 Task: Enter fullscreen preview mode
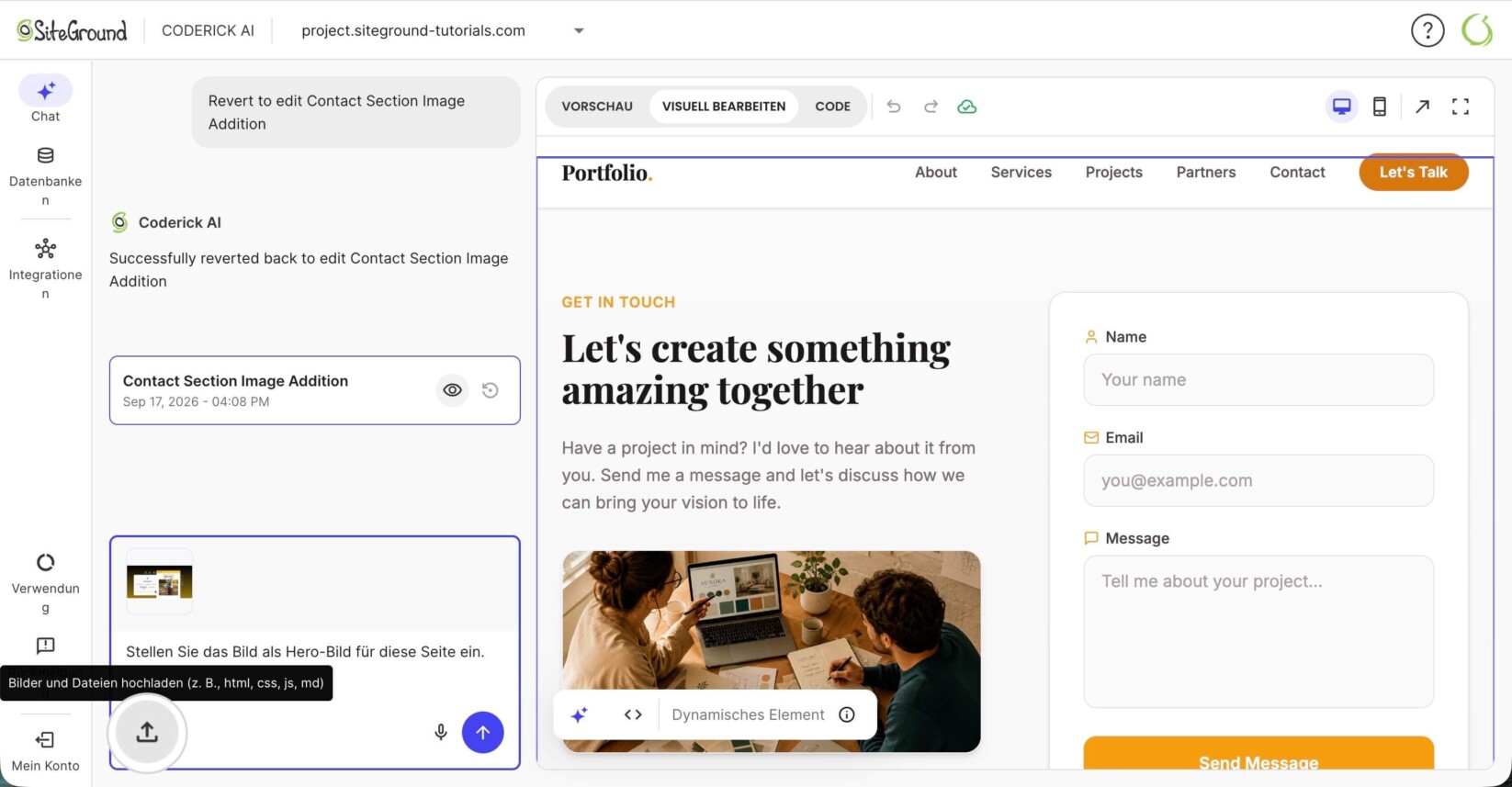pyautogui.click(x=1461, y=107)
